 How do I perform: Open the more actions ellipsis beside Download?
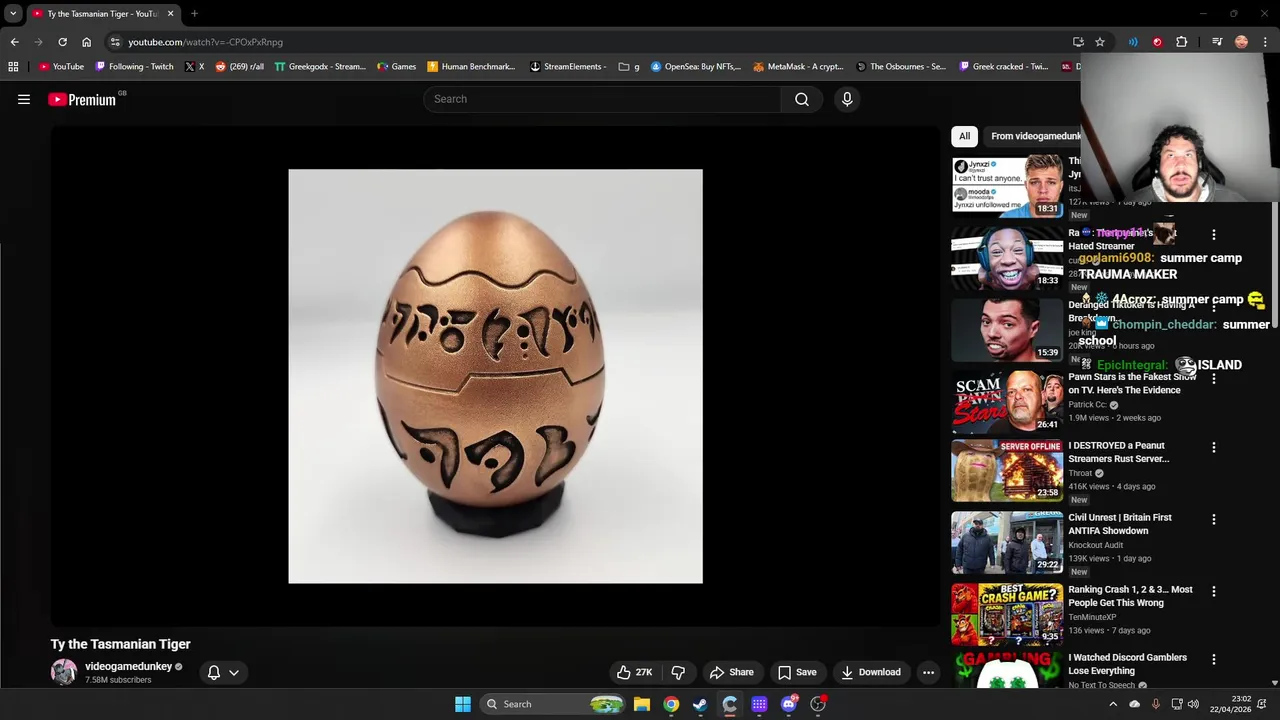click(x=929, y=672)
